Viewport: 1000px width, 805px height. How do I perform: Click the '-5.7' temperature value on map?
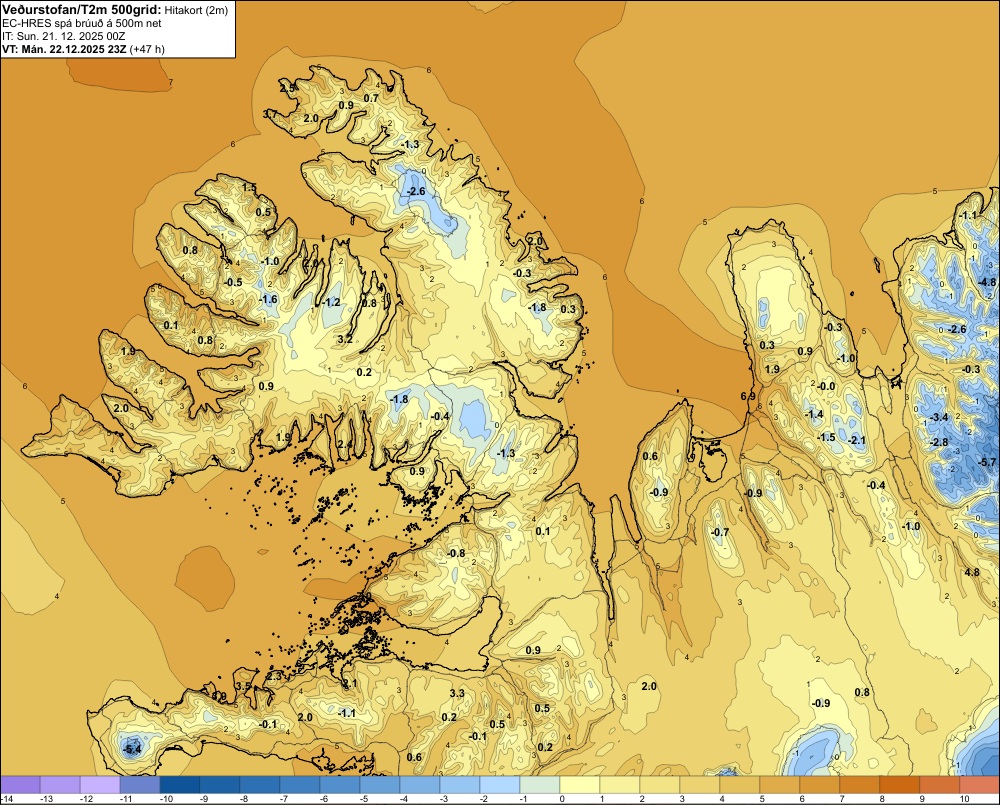tap(987, 462)
